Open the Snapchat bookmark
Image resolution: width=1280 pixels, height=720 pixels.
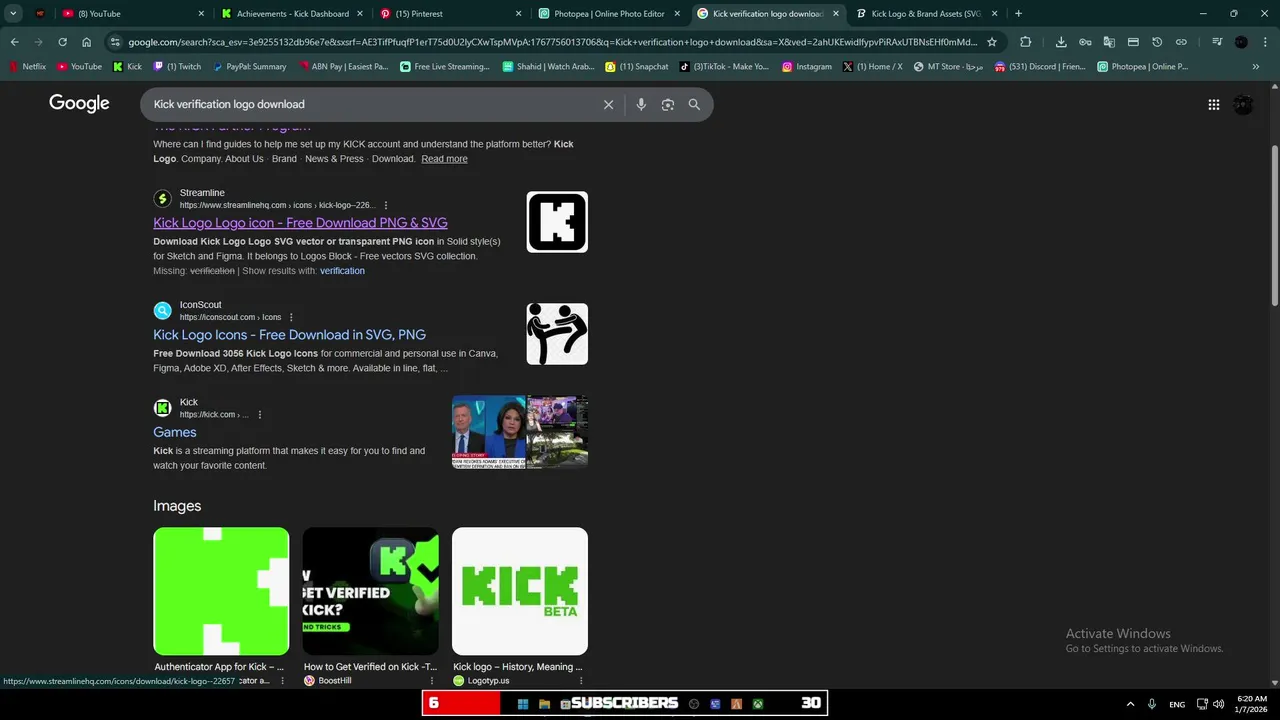coord(637,67)
